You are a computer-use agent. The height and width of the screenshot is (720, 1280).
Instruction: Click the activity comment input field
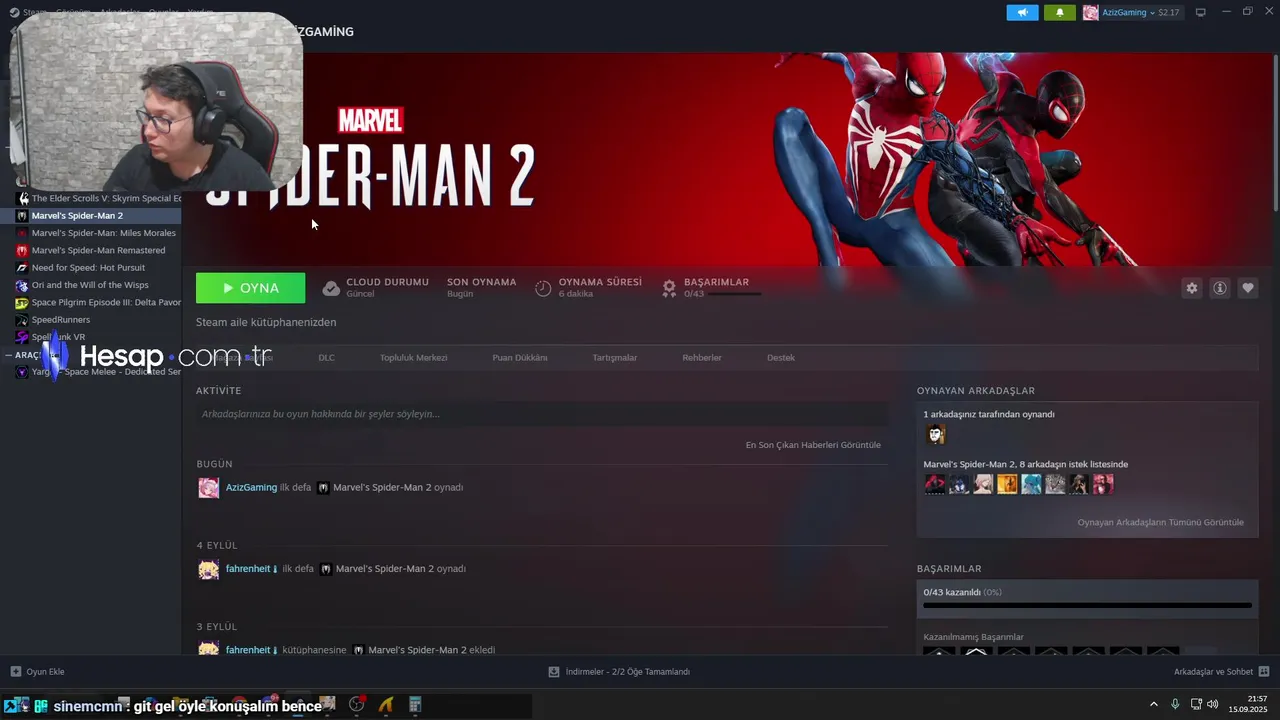[x=542, y=414]
